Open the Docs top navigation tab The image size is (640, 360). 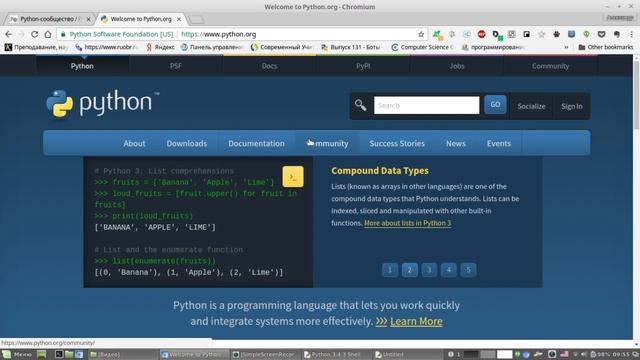click(x=269, y=66)
